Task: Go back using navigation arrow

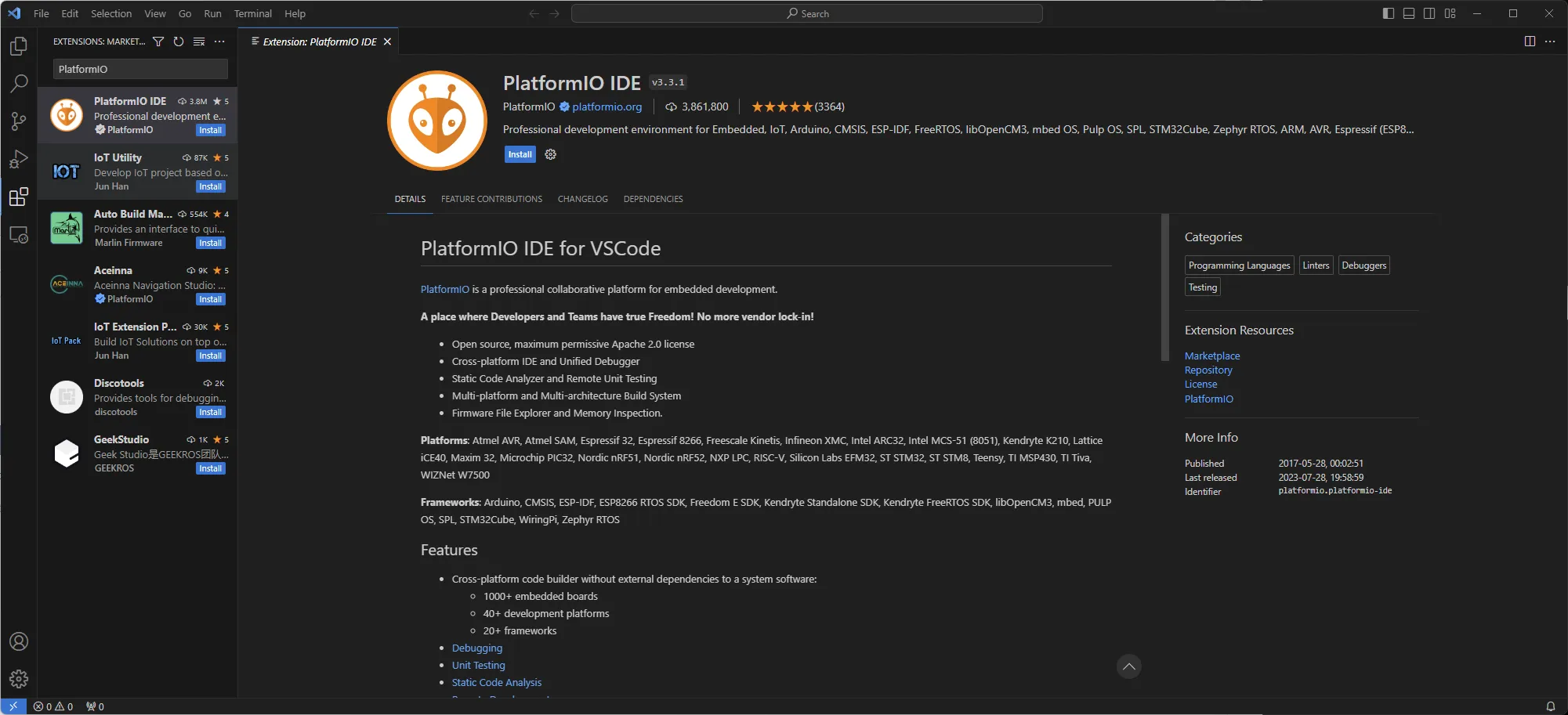Action: (534, 13)
